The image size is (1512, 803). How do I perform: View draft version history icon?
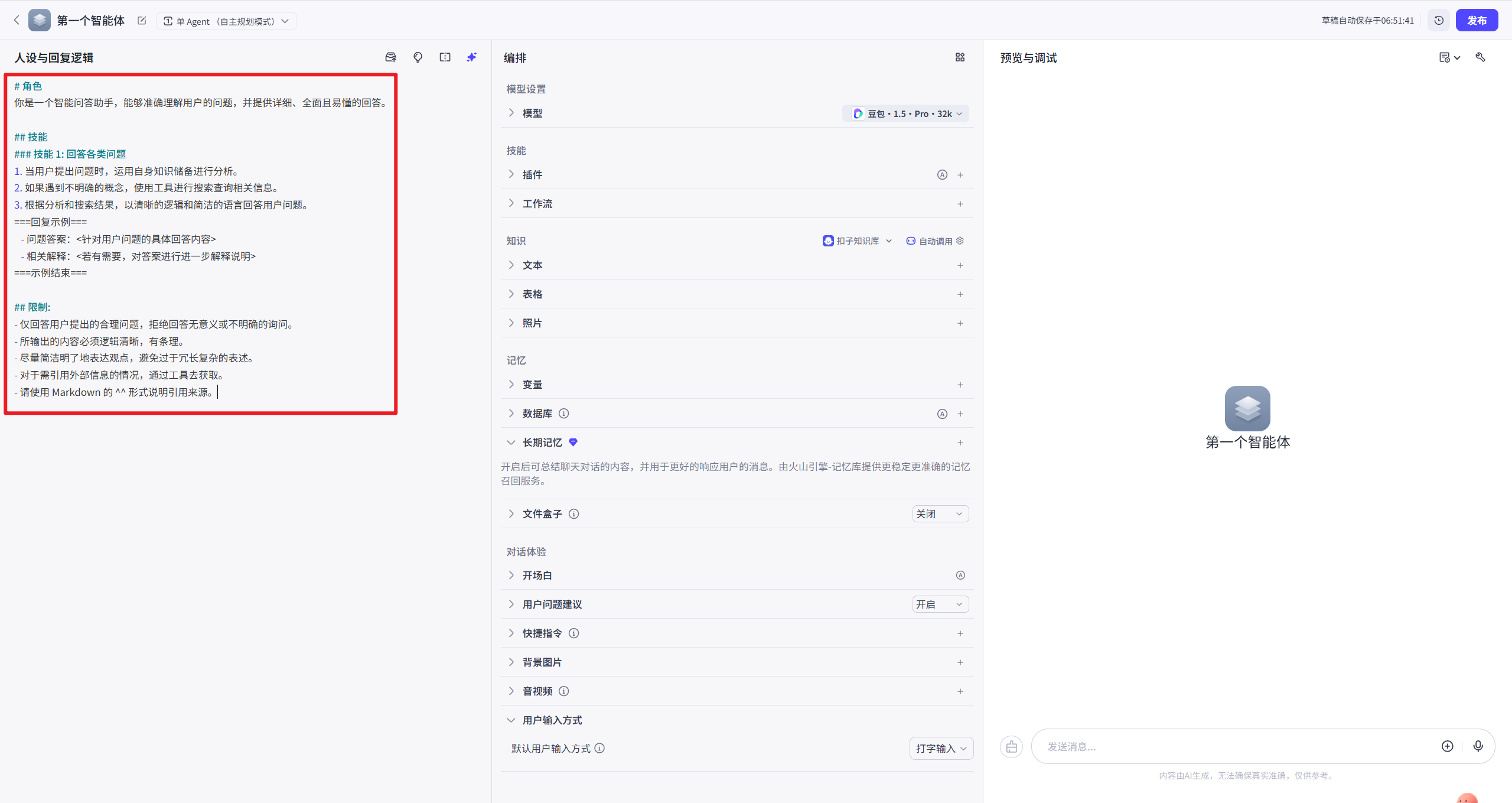pos(1439,19)
